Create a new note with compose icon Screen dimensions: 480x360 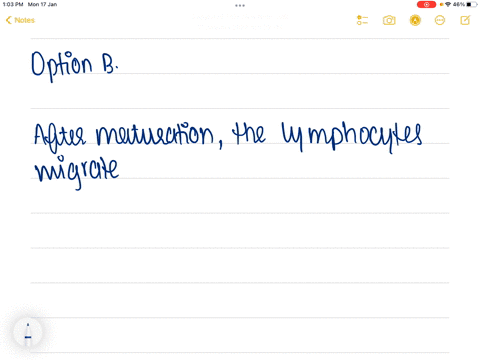[x=465, y=20]
